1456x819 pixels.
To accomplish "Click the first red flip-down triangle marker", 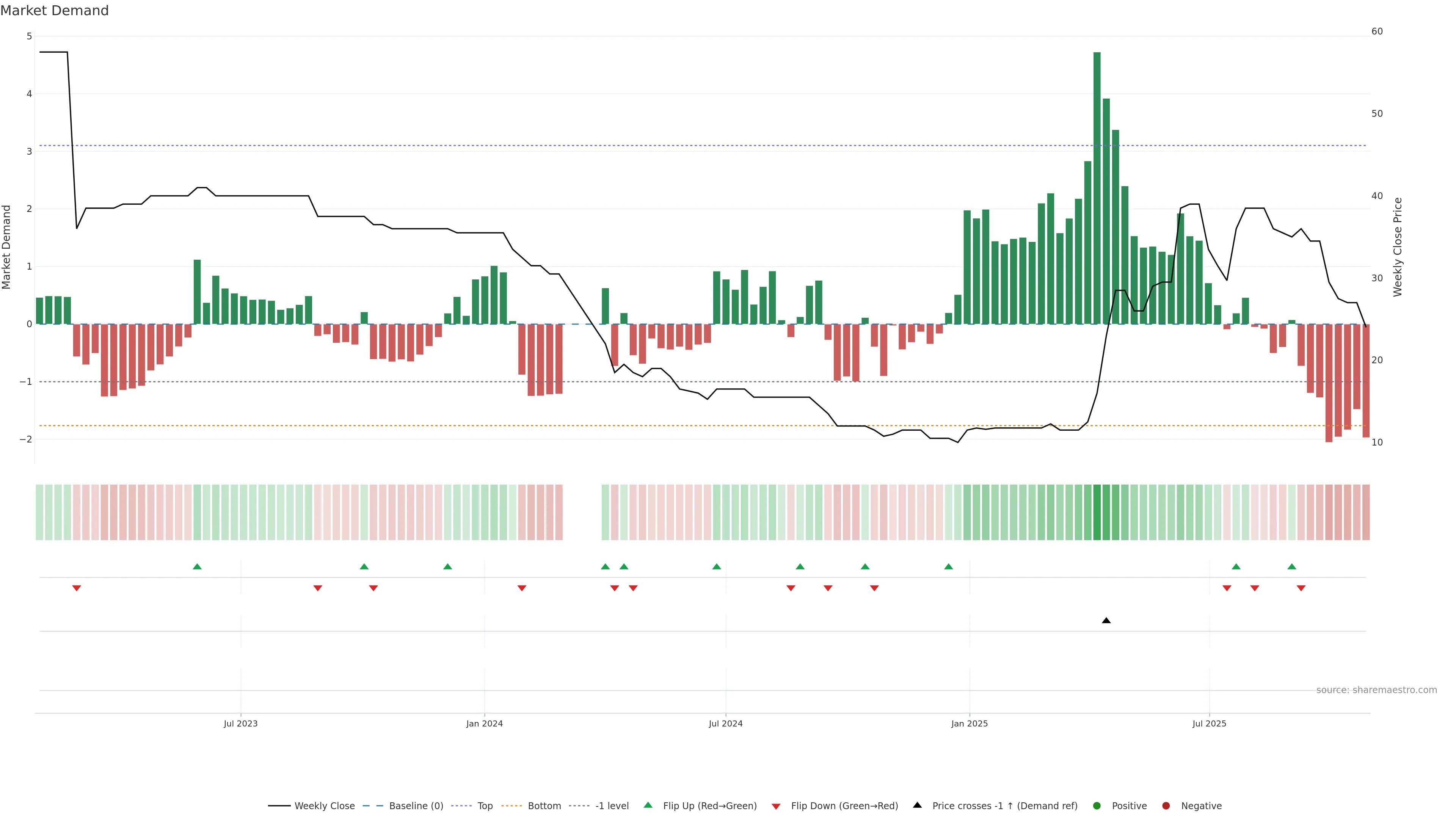I will tap(77, 588).
